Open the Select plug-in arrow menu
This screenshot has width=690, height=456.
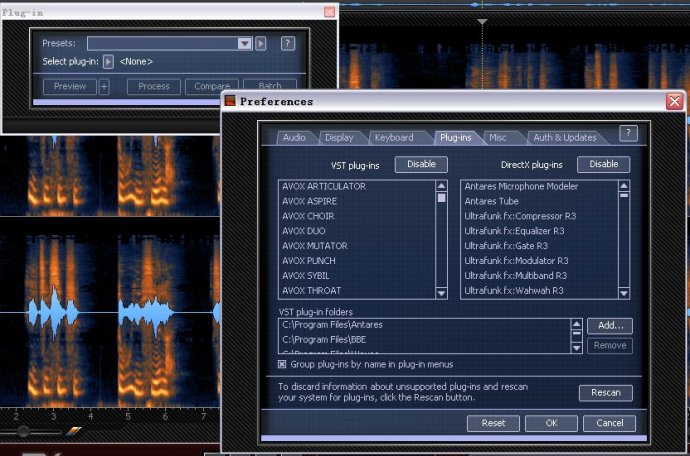point(108,62)
